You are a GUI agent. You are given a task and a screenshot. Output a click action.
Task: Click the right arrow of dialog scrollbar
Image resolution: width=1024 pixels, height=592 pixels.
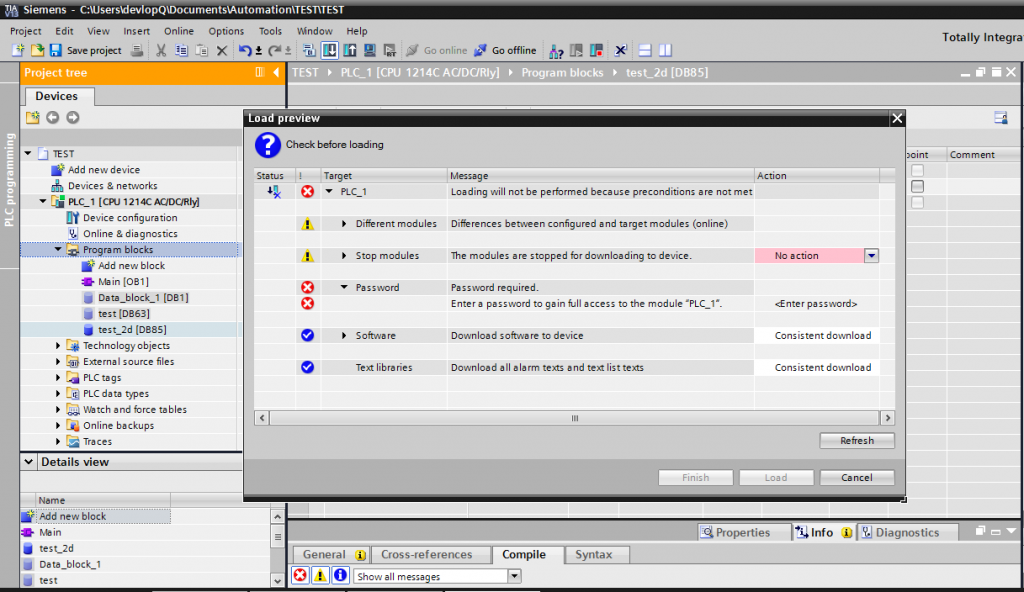[888, 418]
